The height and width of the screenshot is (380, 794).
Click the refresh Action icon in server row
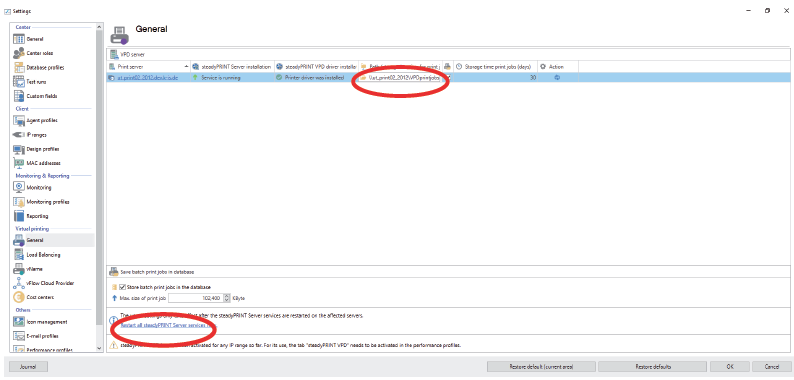(558, 78)
